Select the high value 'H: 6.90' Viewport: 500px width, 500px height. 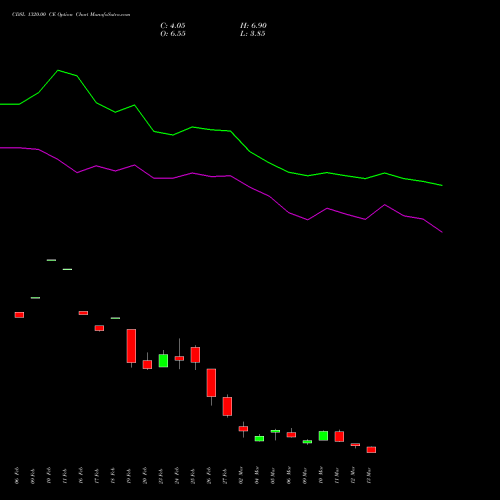click(x=253, y=26)
